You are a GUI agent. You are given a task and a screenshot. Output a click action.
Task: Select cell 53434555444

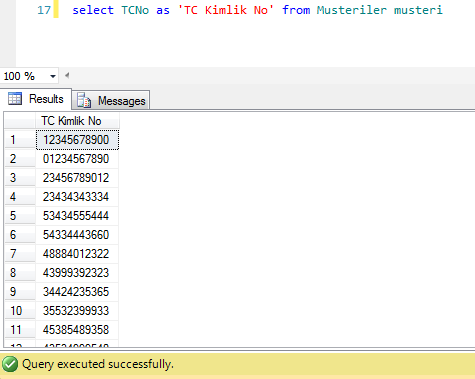(77, 216)
